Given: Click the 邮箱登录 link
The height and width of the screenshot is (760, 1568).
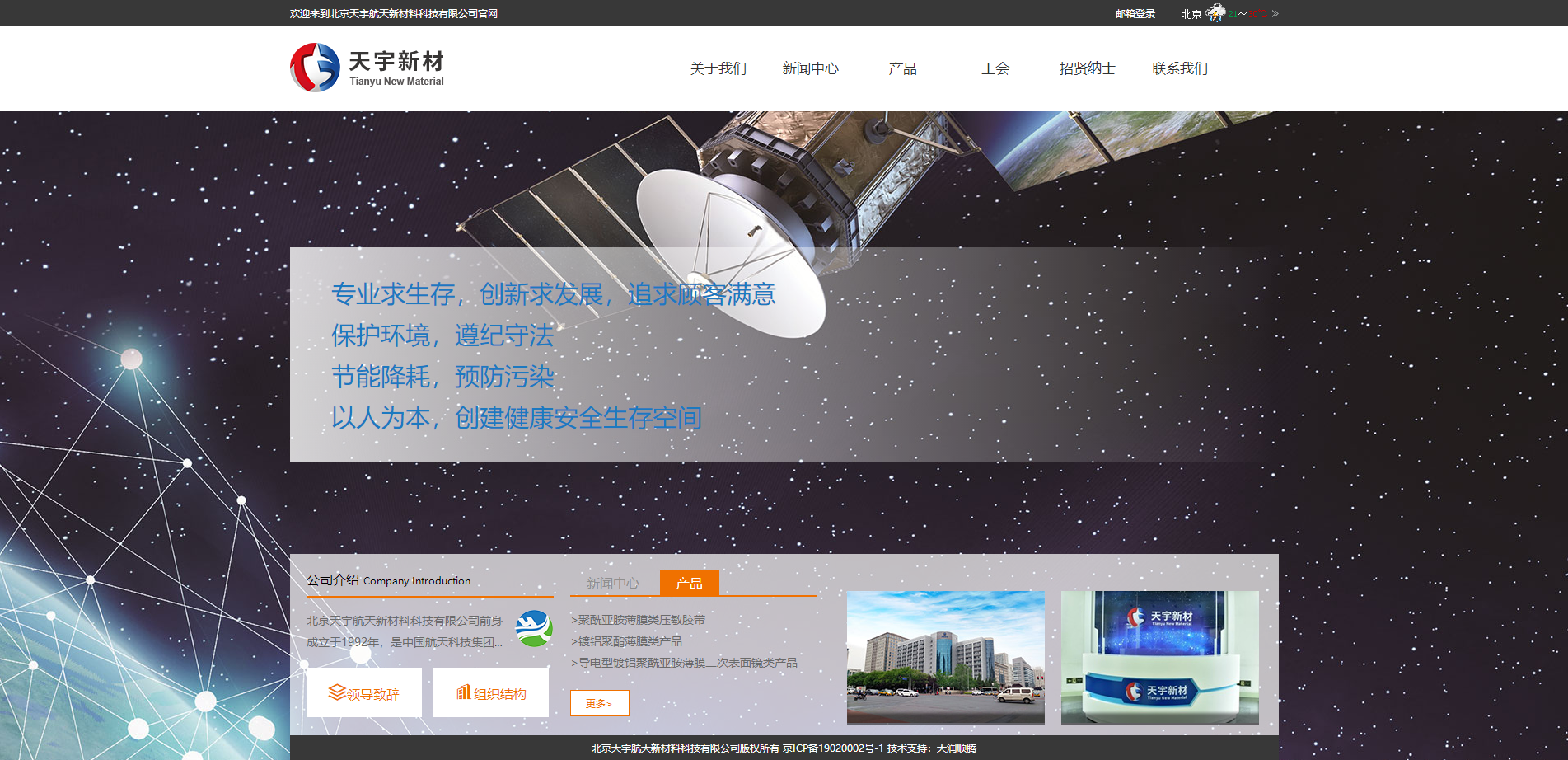Looking at the screenshot, I should pos(1135,14).
